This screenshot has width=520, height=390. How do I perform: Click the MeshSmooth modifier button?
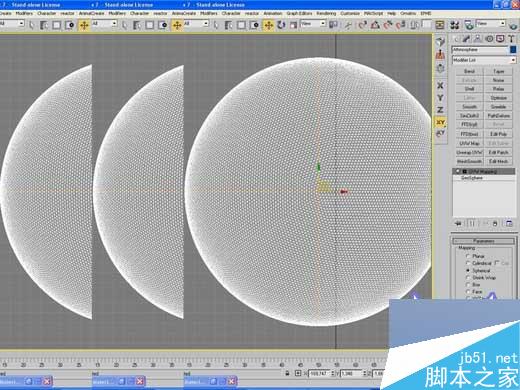pyautogui.click(x=469, y=161)
